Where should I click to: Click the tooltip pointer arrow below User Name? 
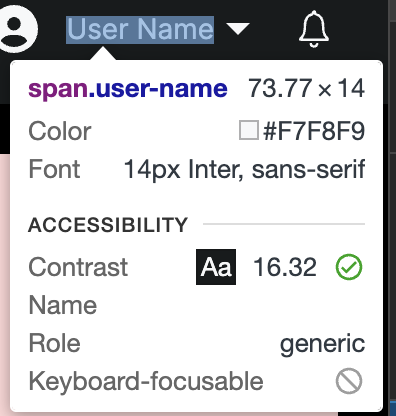pos(103,54)
